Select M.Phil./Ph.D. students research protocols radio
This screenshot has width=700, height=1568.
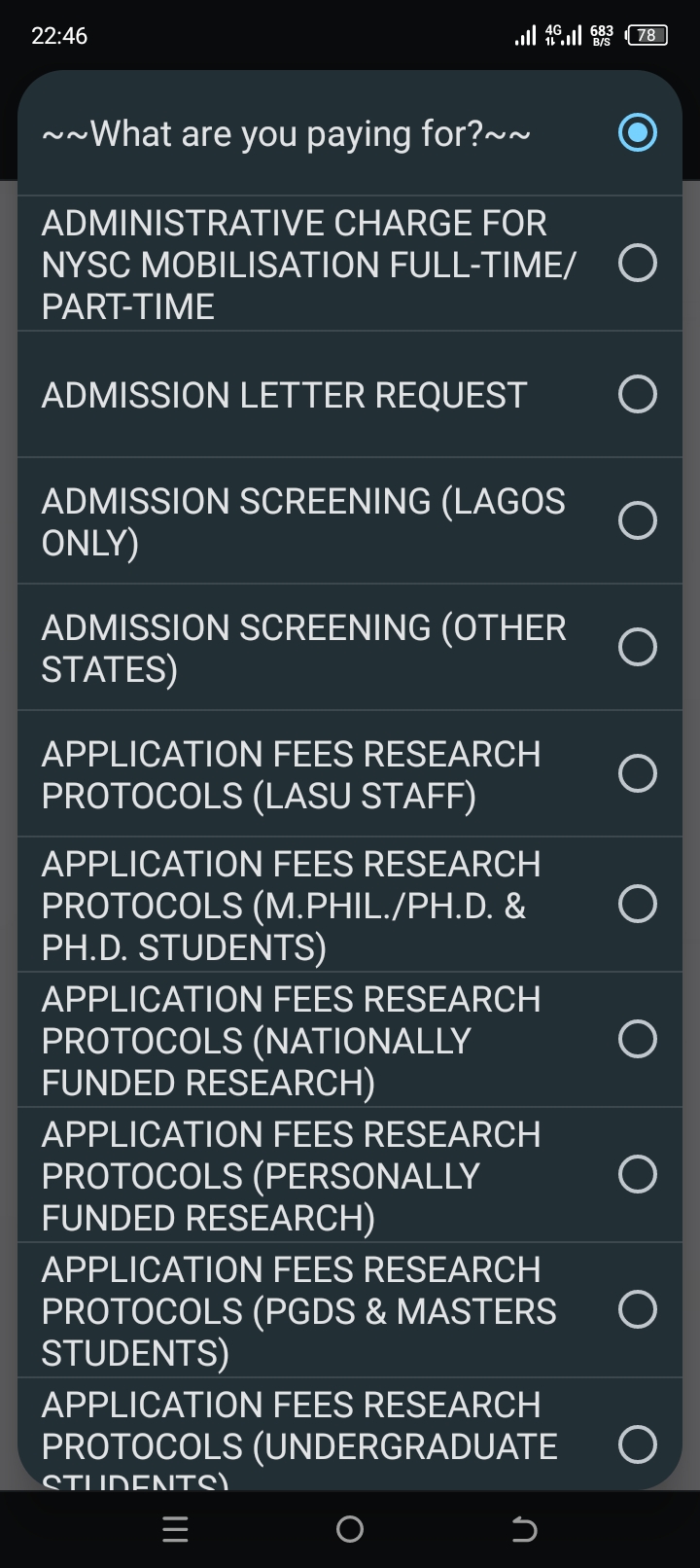(x=638, y=905)
